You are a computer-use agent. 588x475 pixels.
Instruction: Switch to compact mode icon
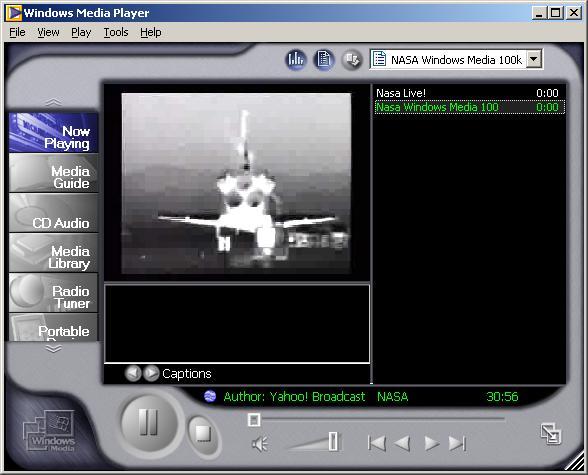(x=551, y=434)
